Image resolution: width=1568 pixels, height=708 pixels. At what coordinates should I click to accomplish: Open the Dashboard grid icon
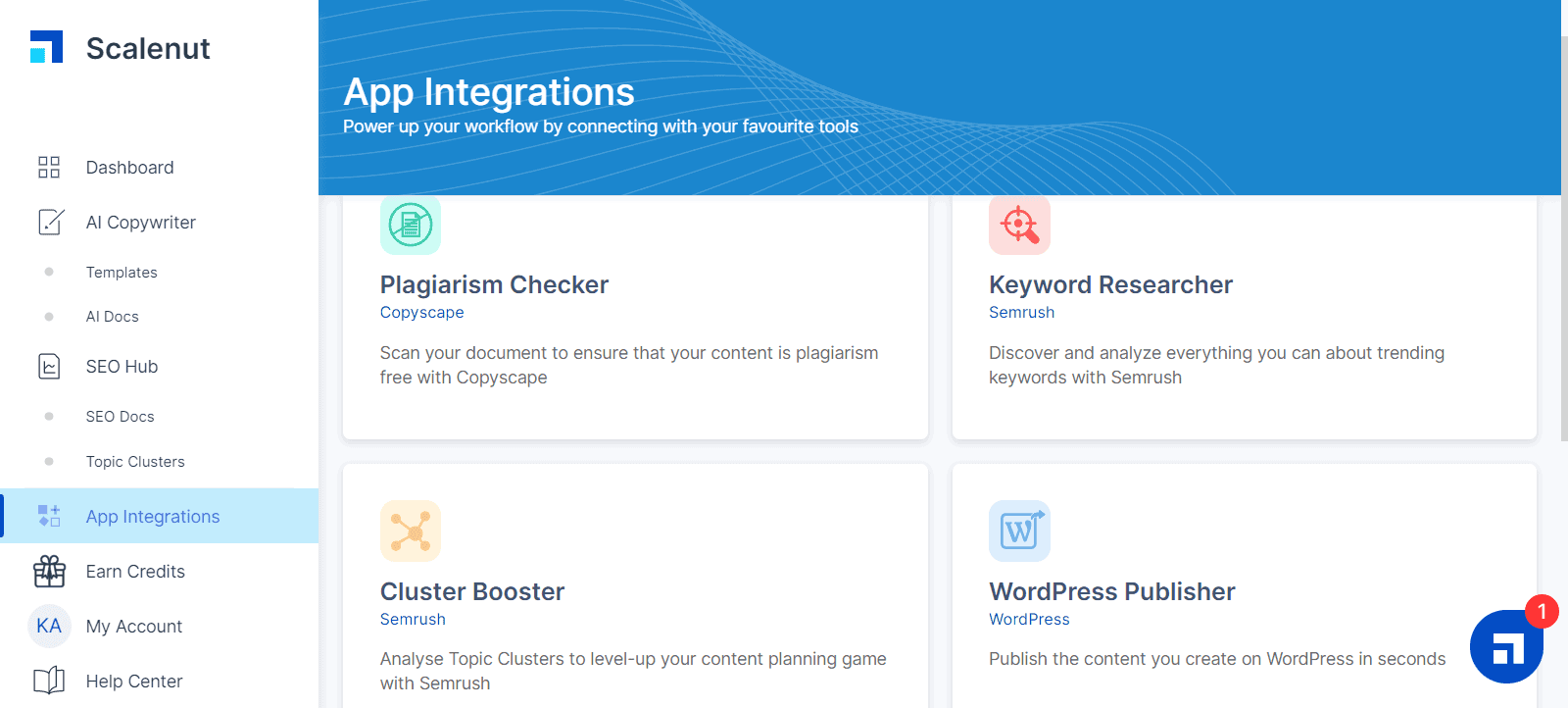(x=49, y=168)
